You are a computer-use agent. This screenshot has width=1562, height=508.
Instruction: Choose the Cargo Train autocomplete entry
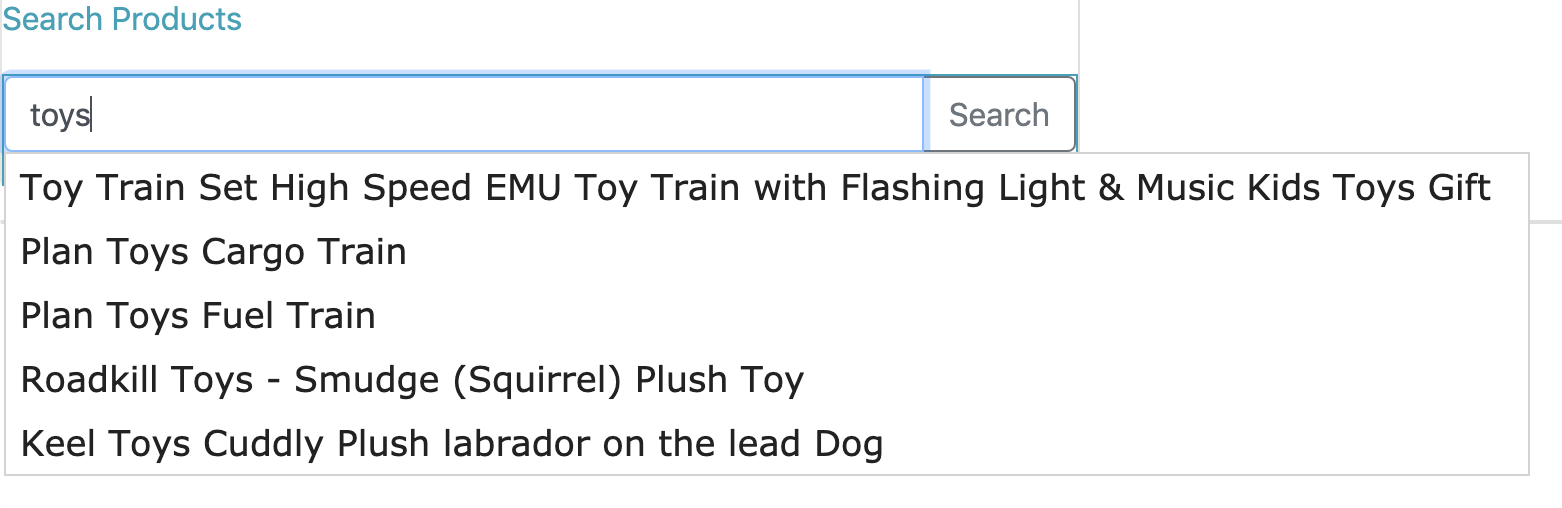[767, 251]
